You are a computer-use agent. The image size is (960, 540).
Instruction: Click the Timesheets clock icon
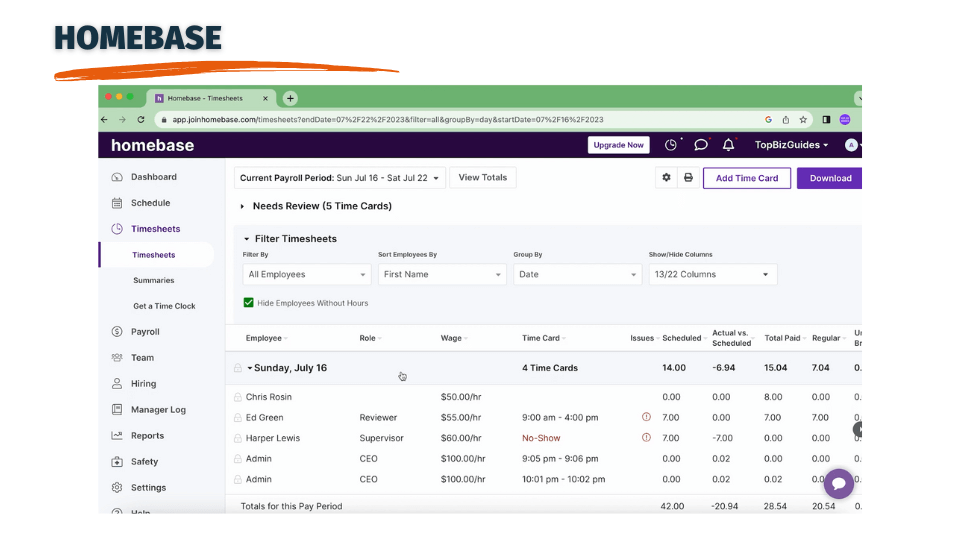(x=117, y=229)
